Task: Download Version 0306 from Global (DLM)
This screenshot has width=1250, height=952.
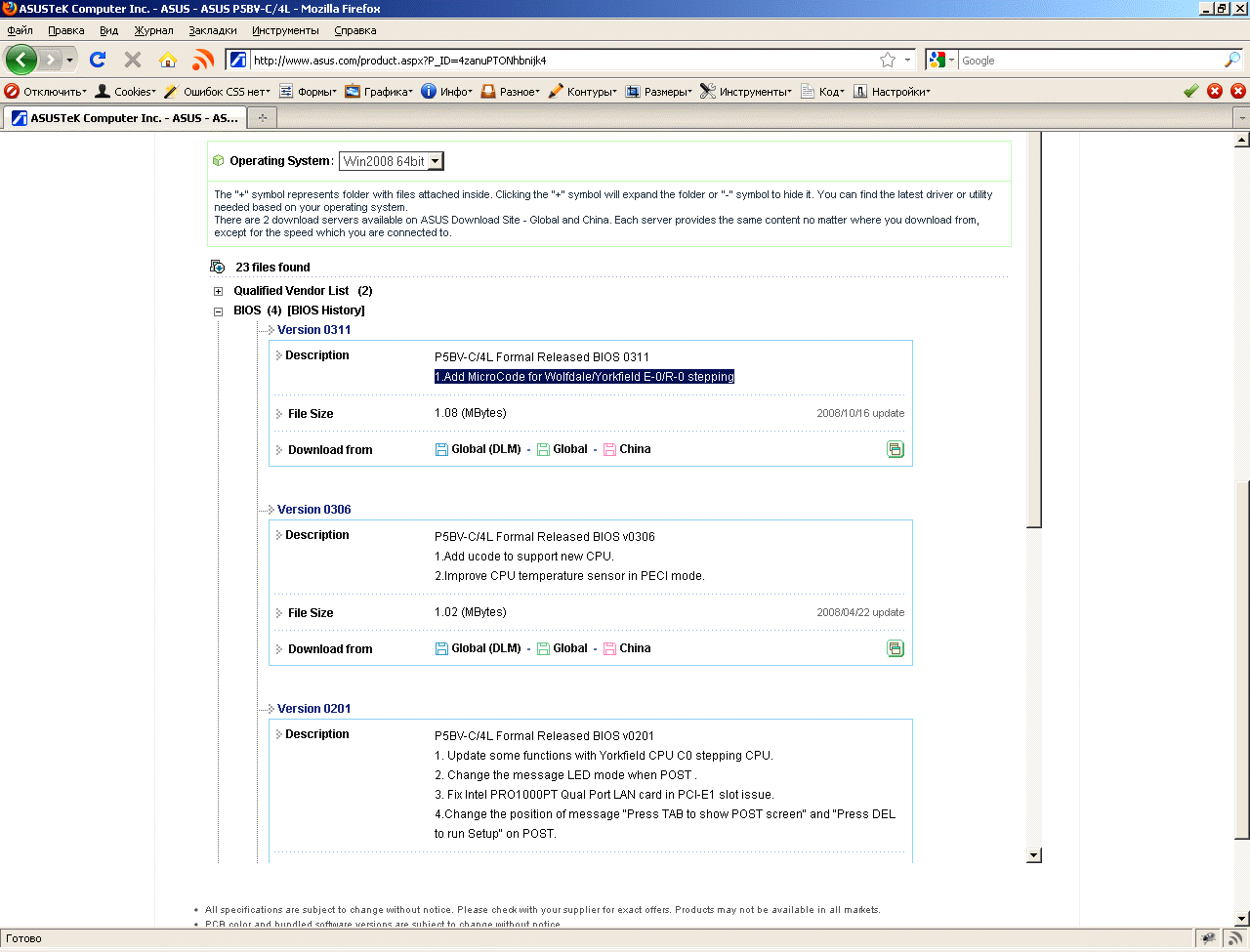Action: (479, 648)
